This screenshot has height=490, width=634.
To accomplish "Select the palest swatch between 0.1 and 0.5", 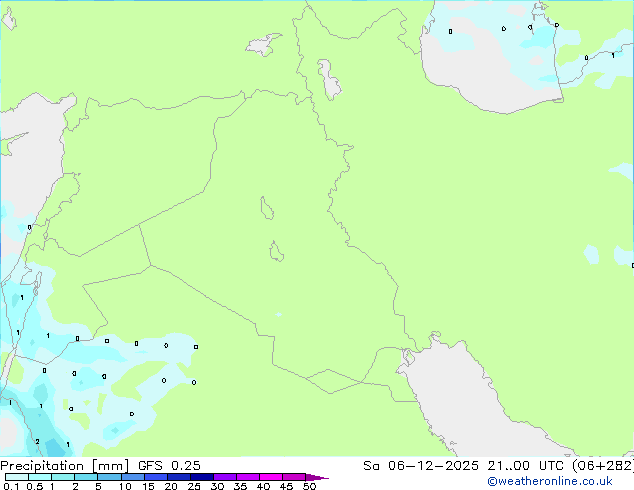I will click(17, 477).
